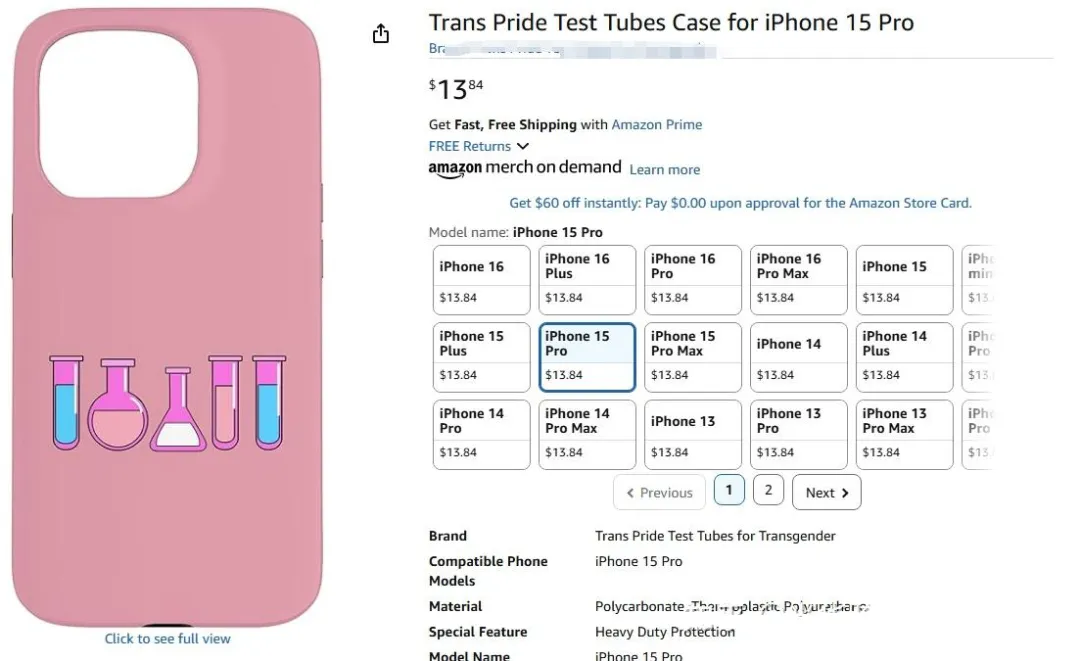Select the iPhone 13 Pro Max option
Screen dimensions: 1080x661
click(x=905, y=434)
